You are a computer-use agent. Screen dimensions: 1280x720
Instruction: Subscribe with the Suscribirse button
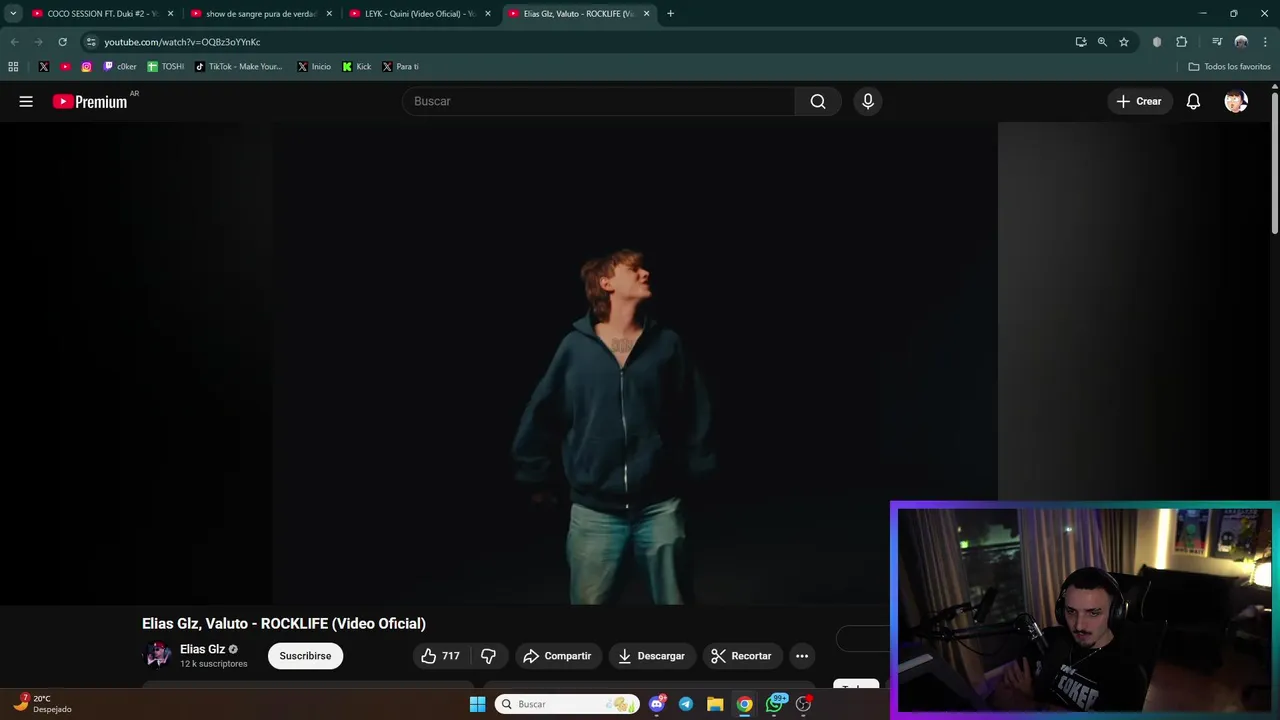point(305,656)
